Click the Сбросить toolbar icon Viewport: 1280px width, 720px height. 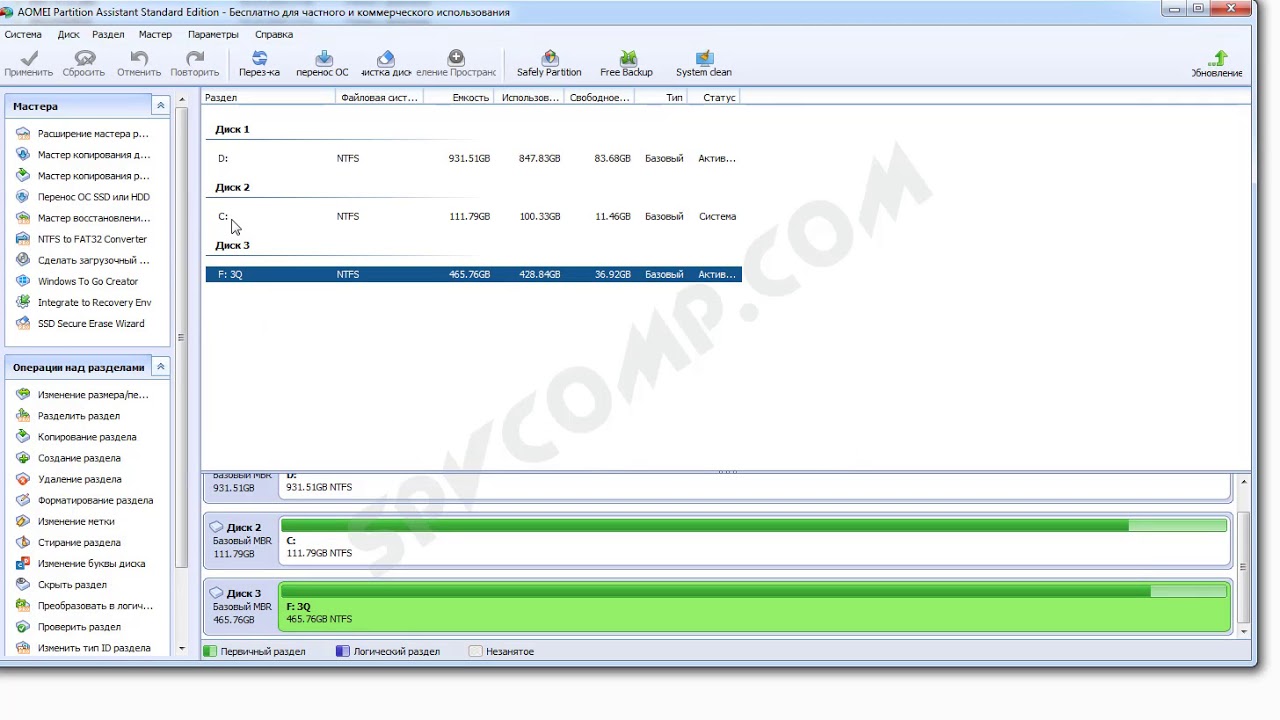point(84,63)
